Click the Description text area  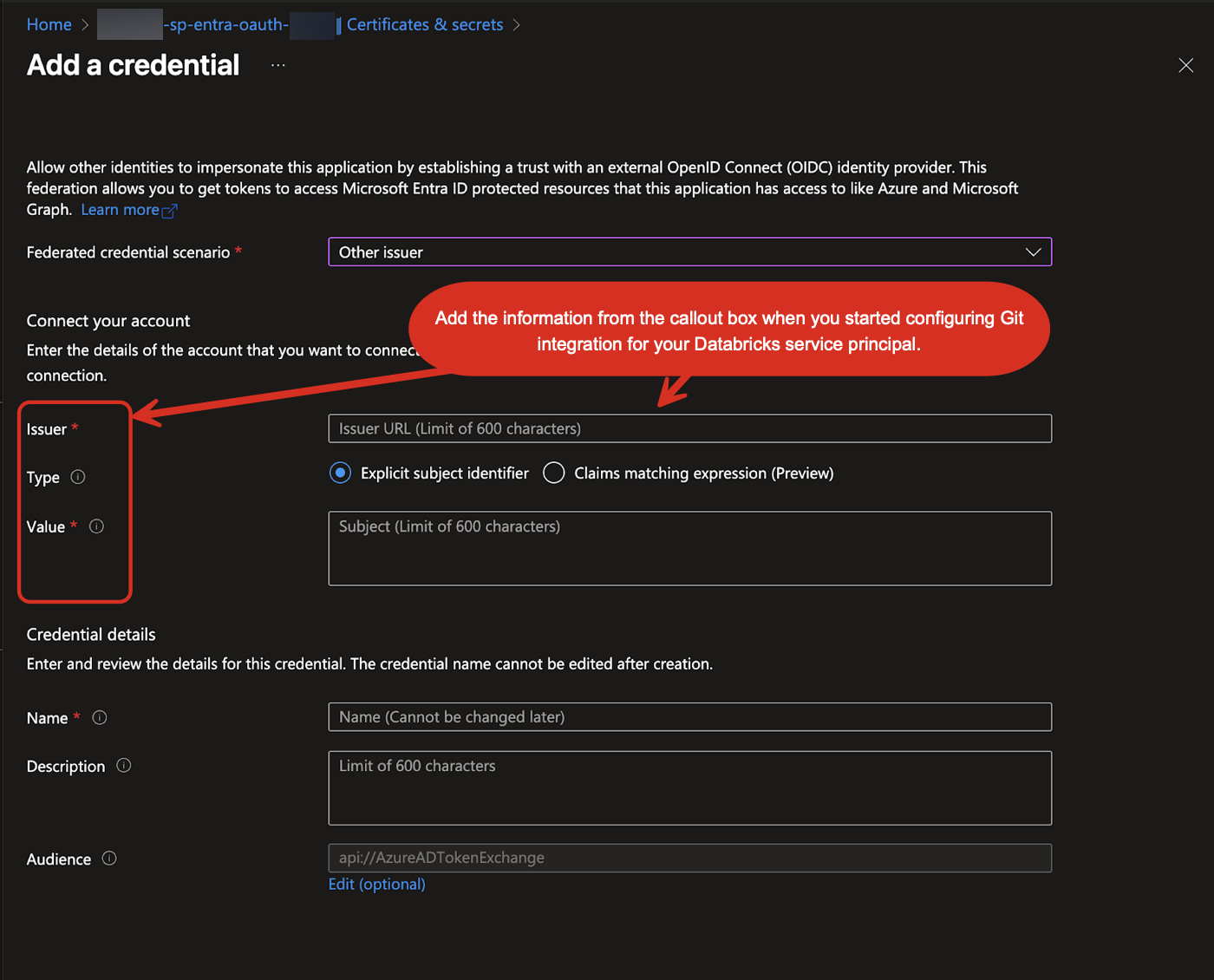689,787
